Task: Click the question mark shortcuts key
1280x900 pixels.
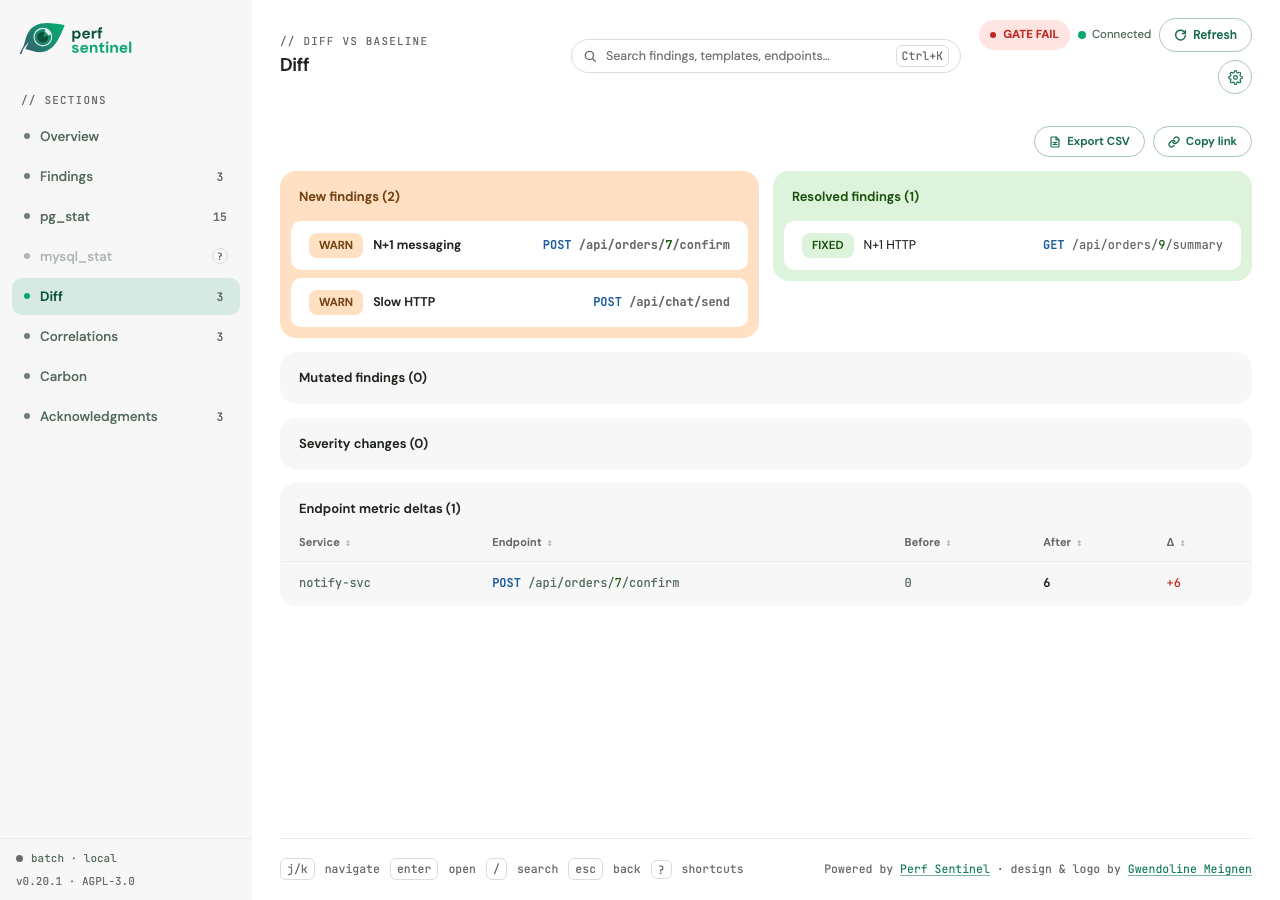Action: point(661,869)
